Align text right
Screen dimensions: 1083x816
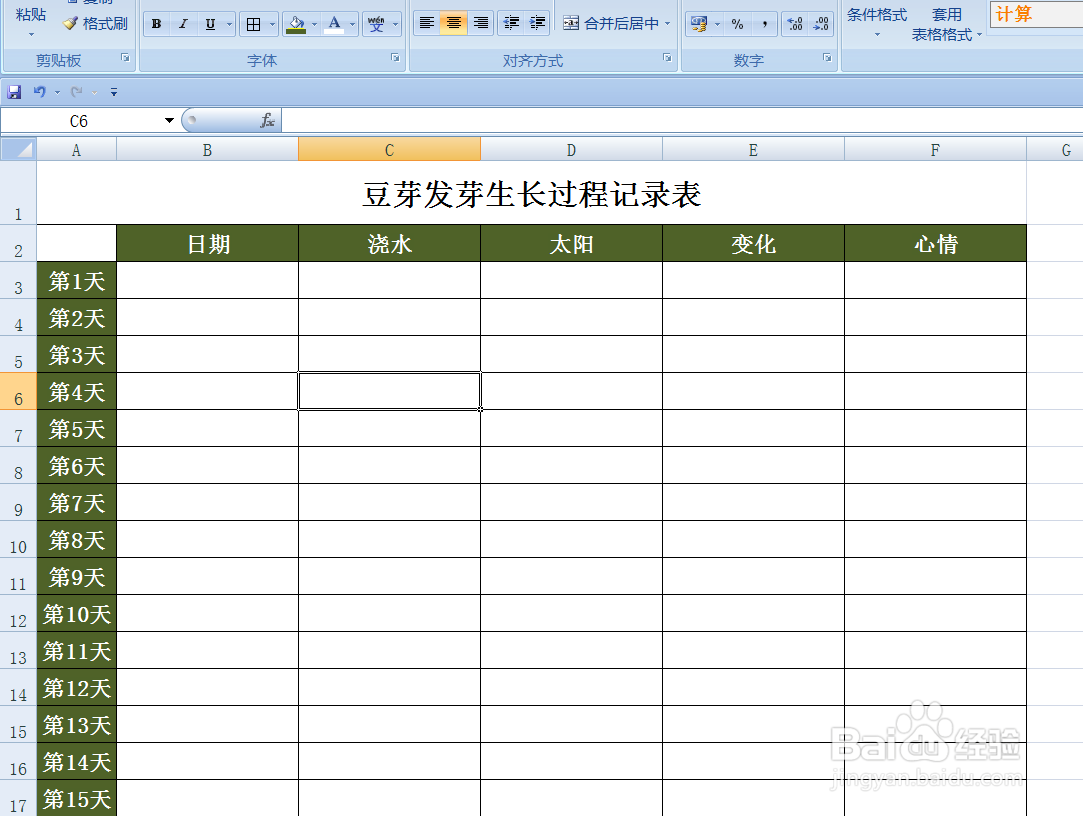pyautogui.click(x=480, y=23)
